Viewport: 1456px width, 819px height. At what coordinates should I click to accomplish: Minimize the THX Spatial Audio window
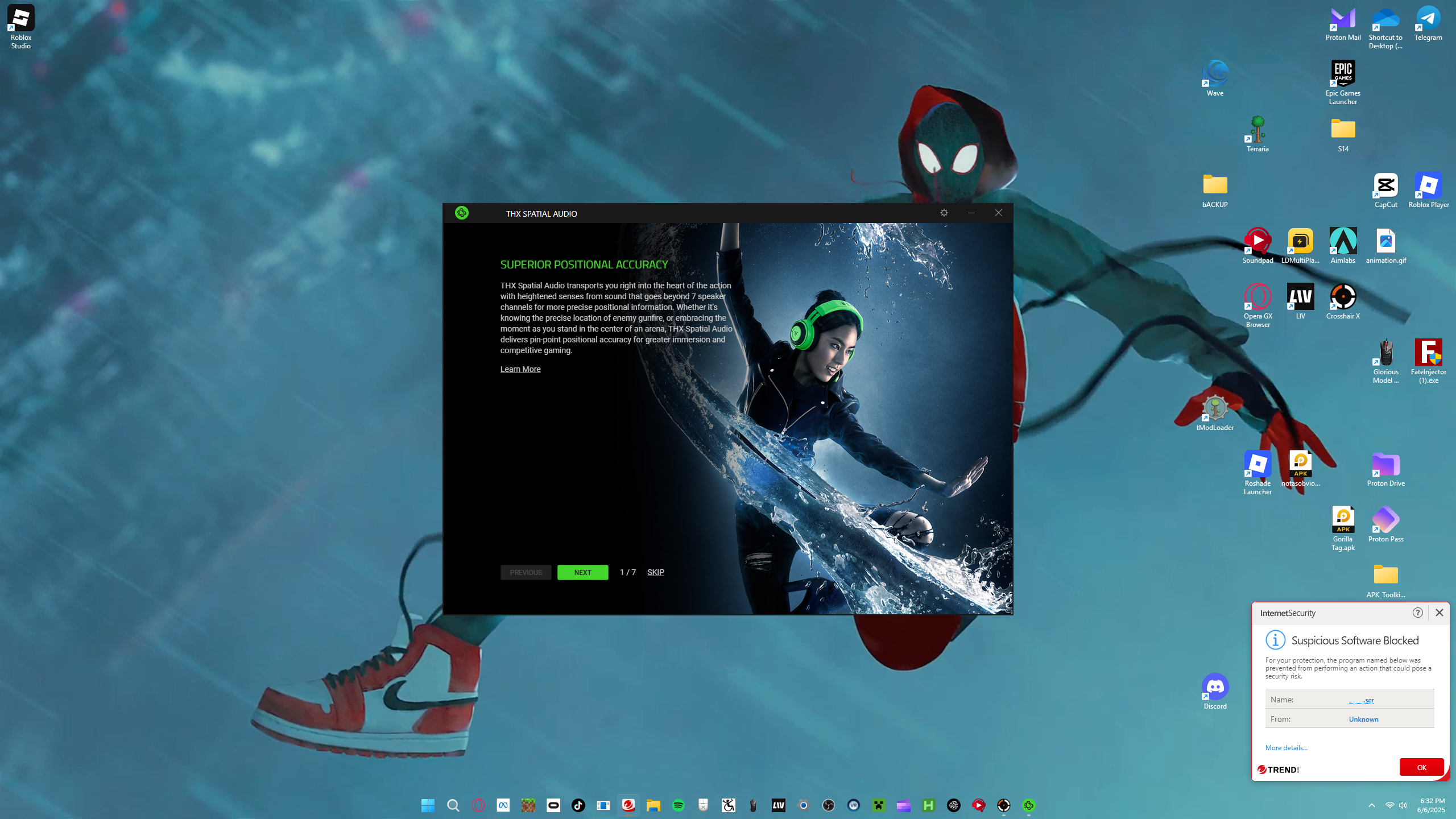pyautogui.click(x=971, y=213)
